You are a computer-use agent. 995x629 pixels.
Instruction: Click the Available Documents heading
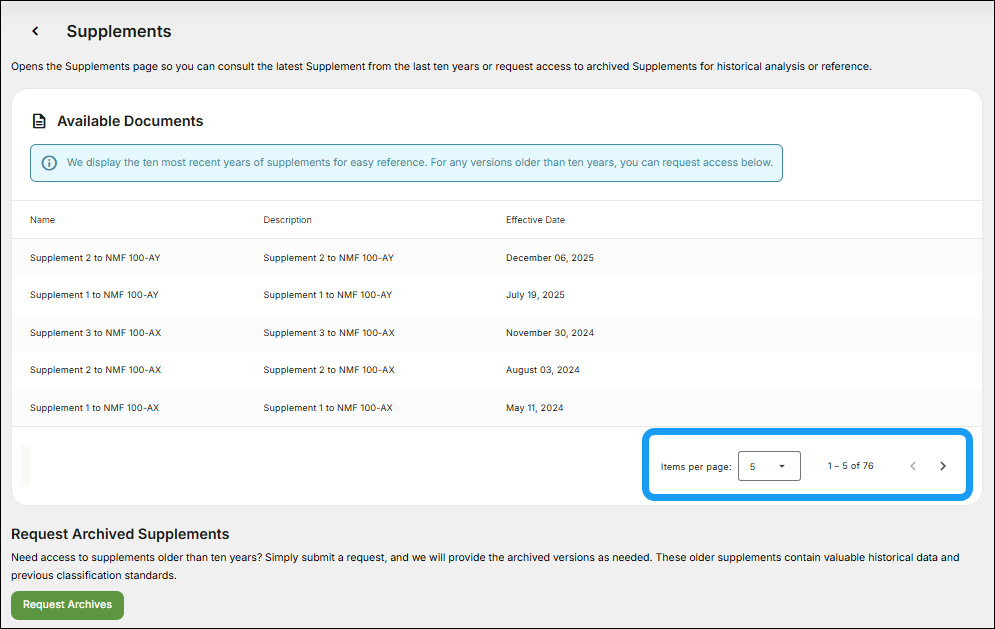[131, 120]
